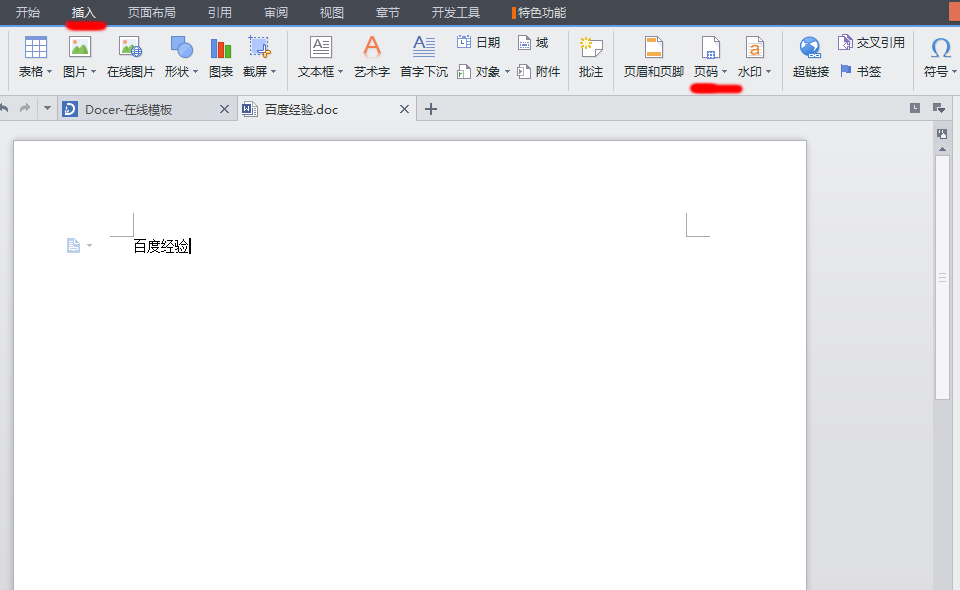Open the dropdown next to paragraph layout icon
Screen dimensions: 960x590
89,245
